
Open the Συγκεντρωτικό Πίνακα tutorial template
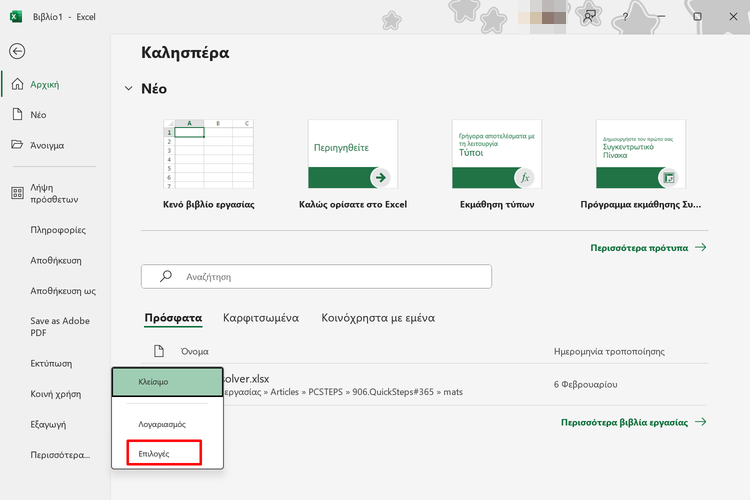[641, 164]
